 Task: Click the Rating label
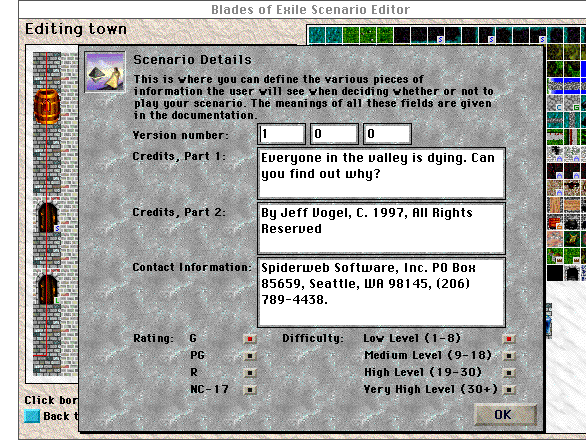pyautogui.click(x=153, y=338)
